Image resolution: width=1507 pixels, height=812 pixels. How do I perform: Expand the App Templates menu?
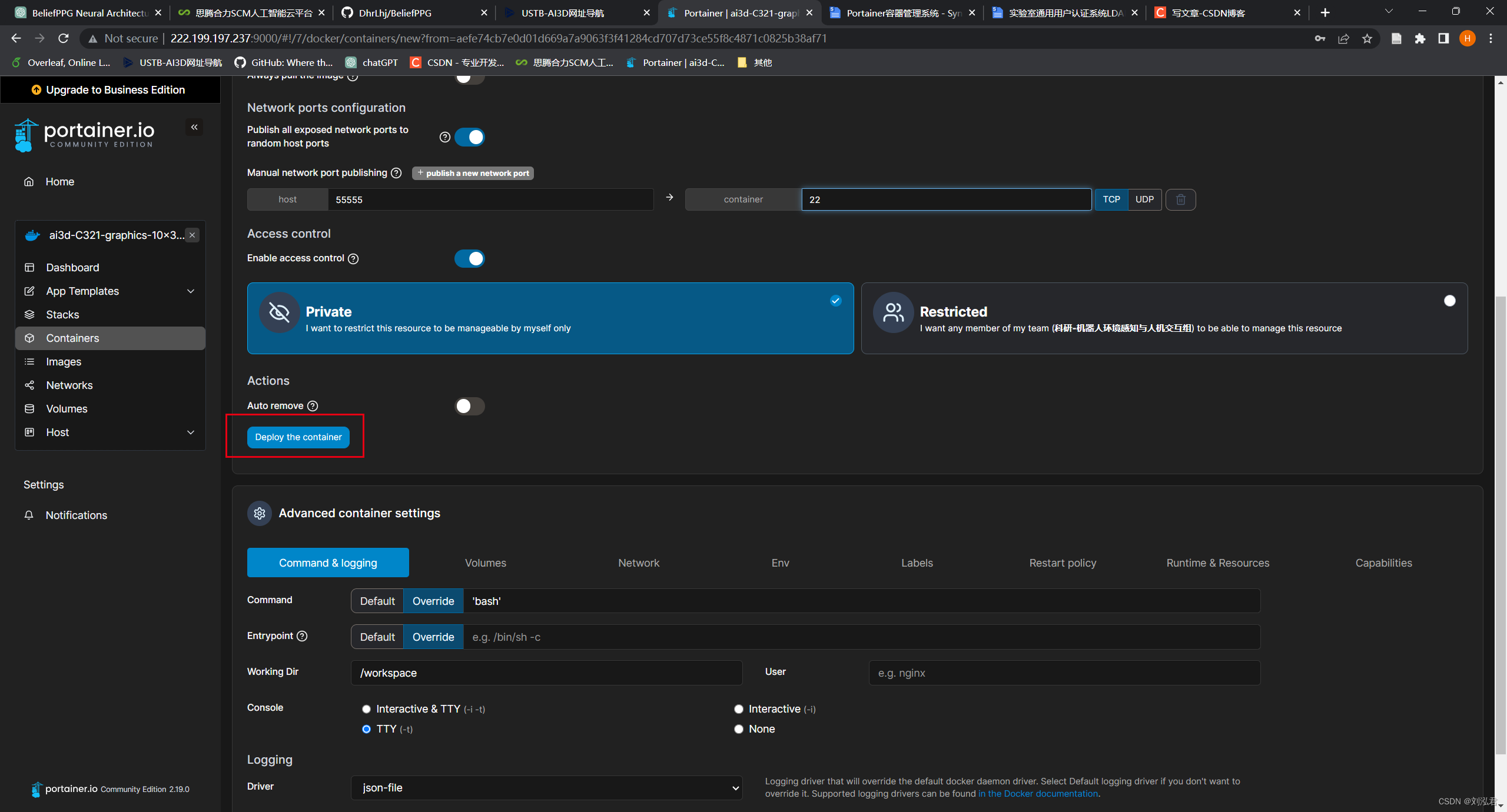(x=190, y=291)
